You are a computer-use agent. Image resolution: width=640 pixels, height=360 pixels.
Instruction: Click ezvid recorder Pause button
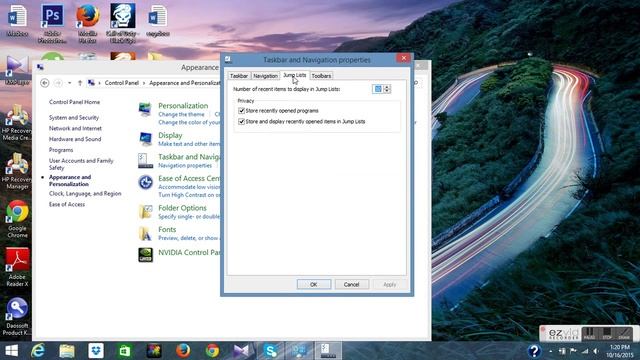tap(589, 333)
